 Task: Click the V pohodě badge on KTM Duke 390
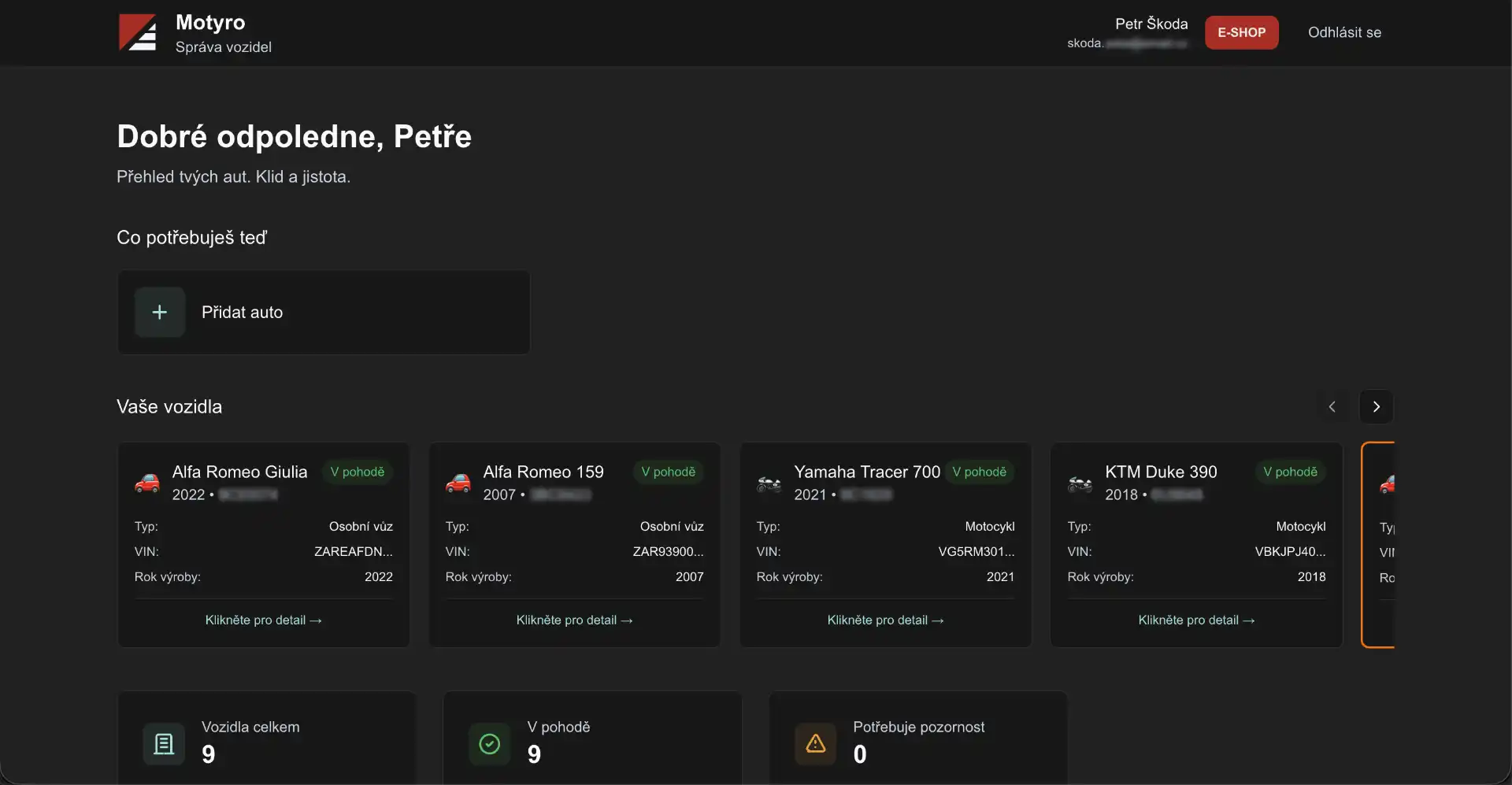(x=1290, y=472)
